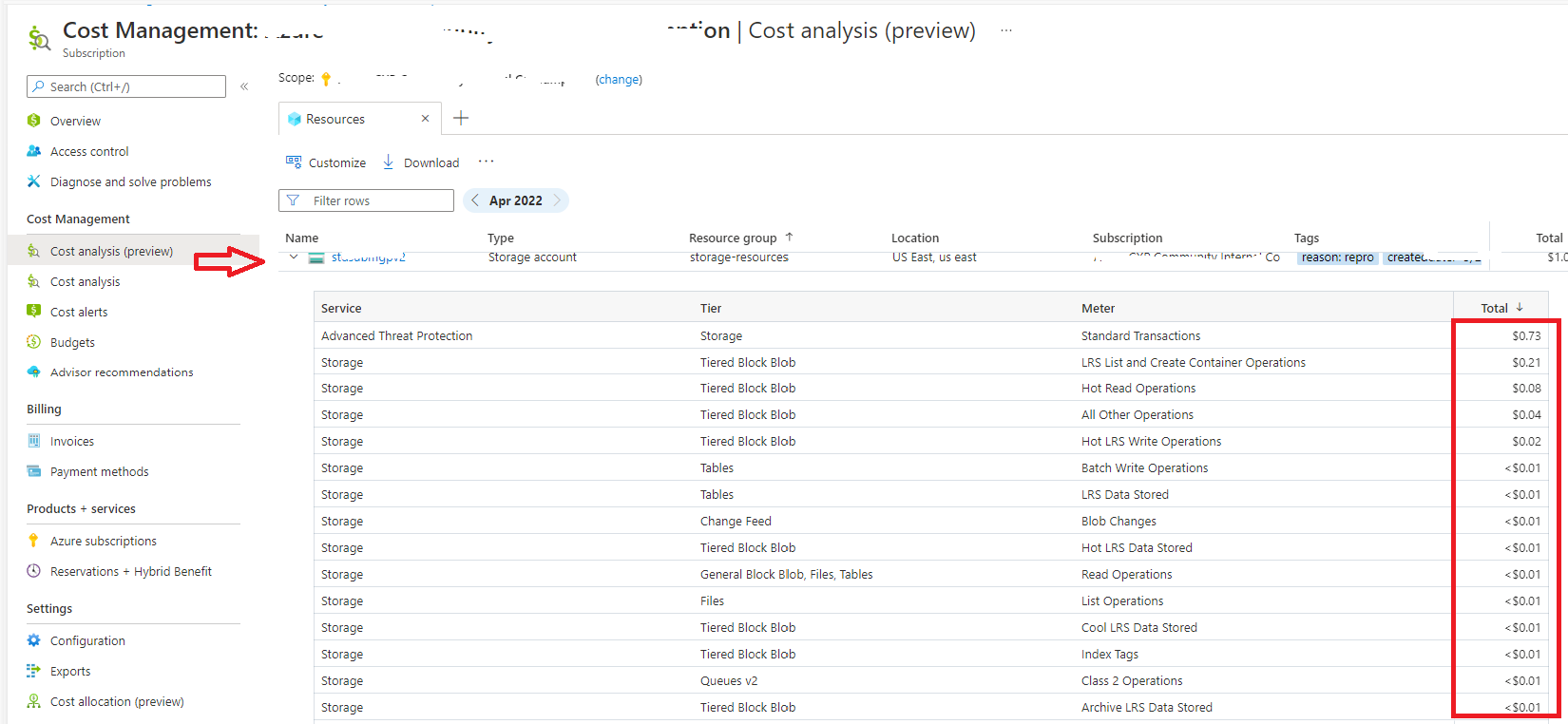Open the storage account name link
The image size is (1568, 724).
(x=368, y=257)
